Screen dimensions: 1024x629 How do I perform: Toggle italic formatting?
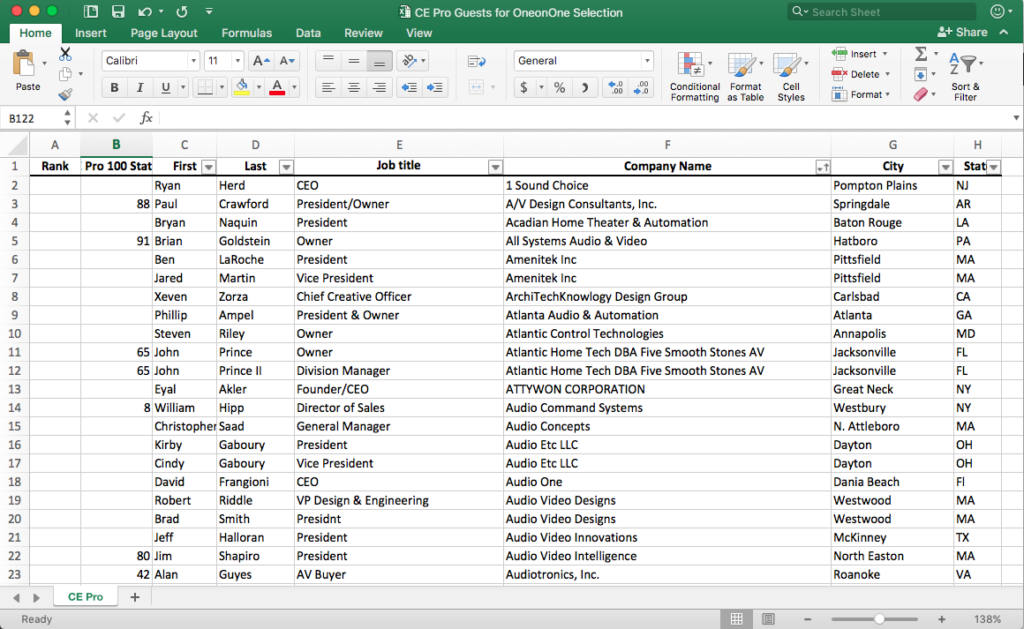[x=140, y=88]
